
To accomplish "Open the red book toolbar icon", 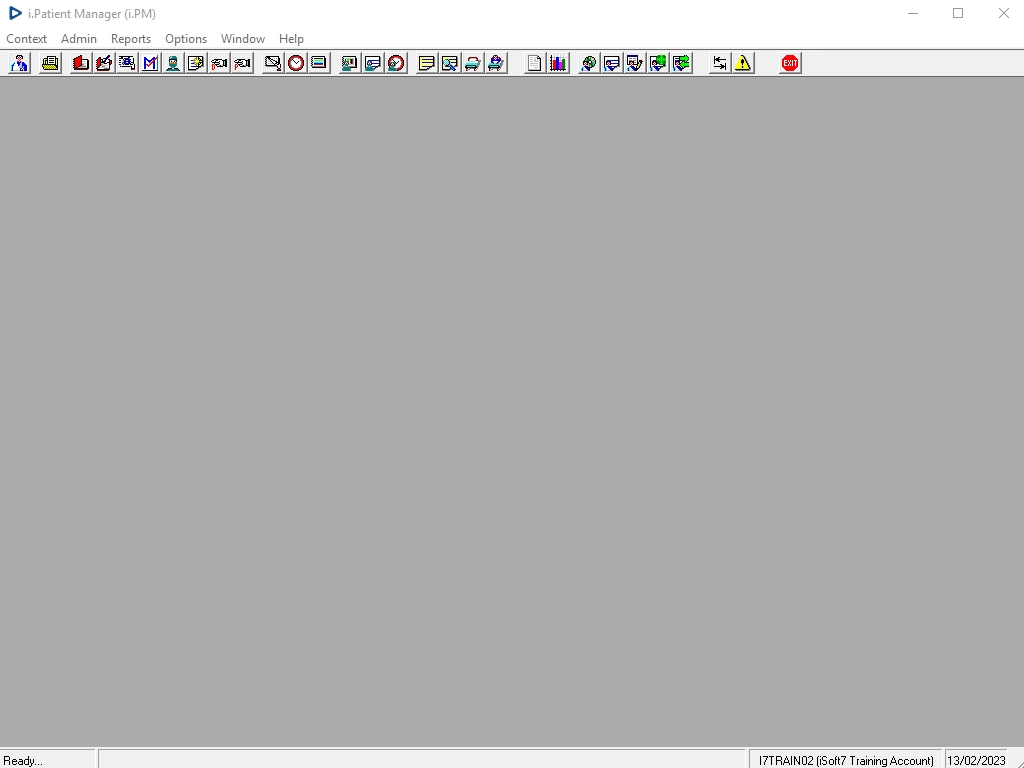I will [81, 63].
